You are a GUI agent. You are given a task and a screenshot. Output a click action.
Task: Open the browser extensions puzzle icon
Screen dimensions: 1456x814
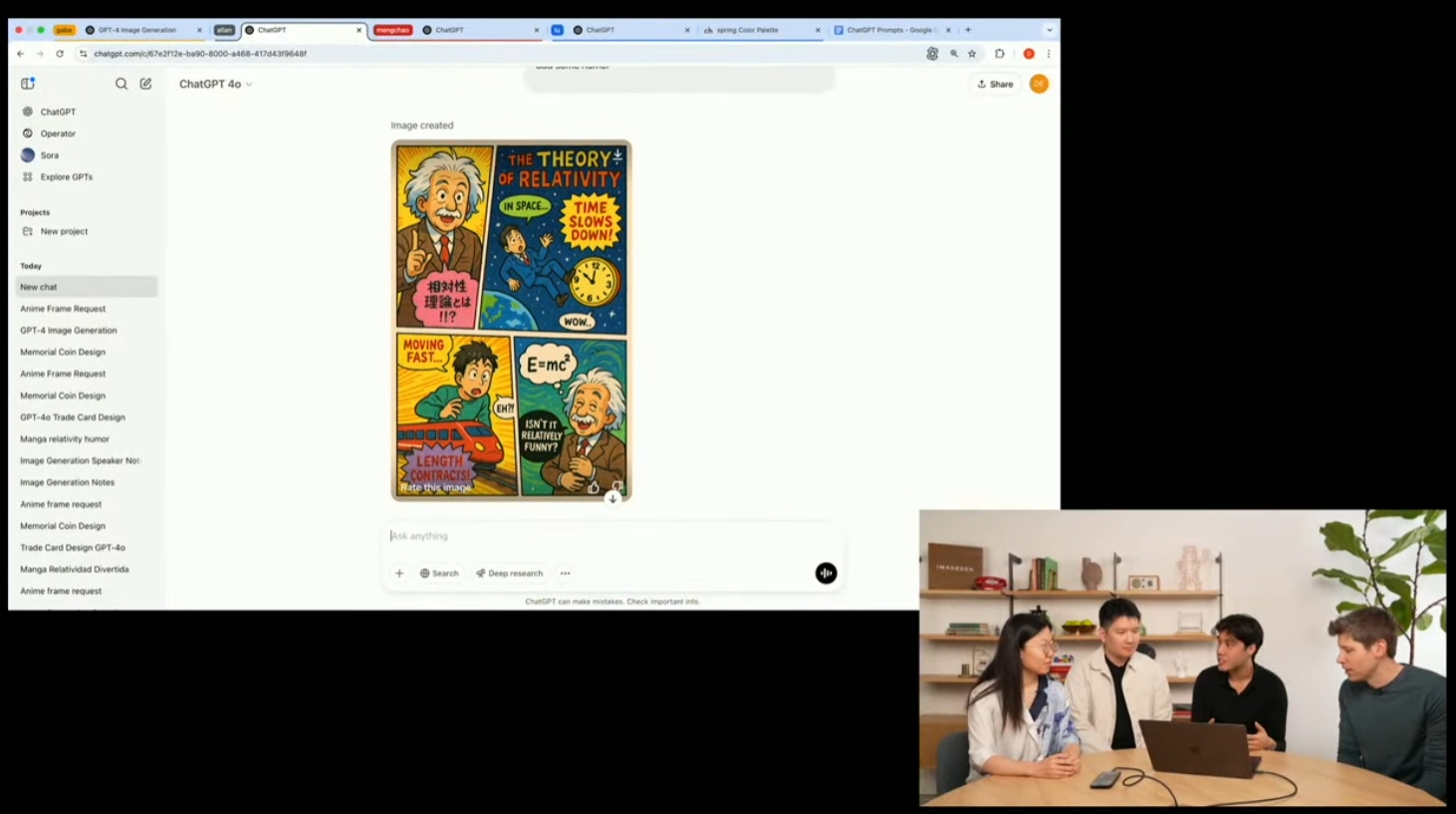tap(999, 54)
